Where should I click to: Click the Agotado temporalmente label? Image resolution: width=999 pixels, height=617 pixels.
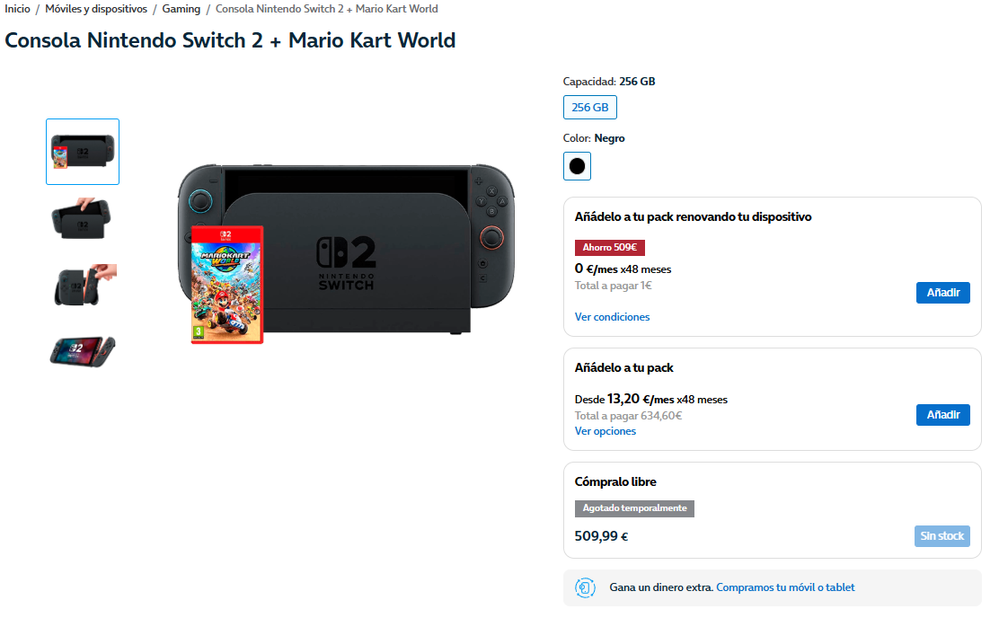click(634, 508)
